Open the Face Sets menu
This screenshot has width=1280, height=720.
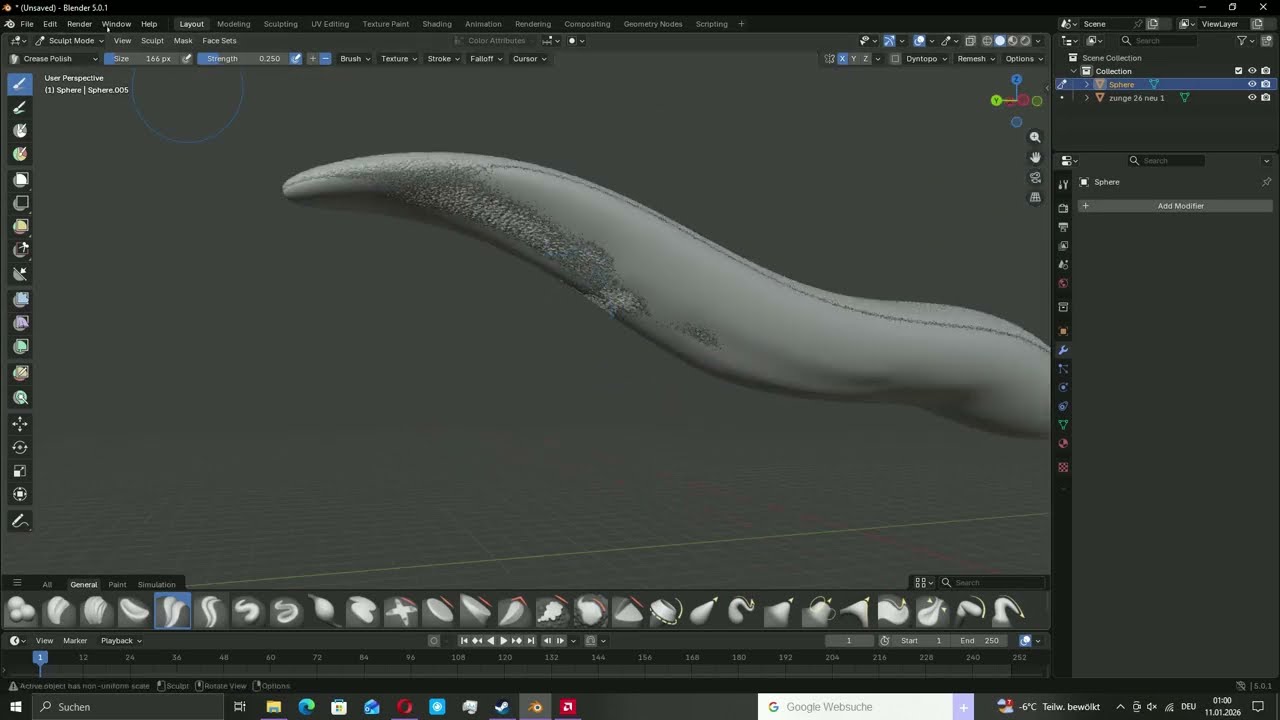tap(219, 41)
